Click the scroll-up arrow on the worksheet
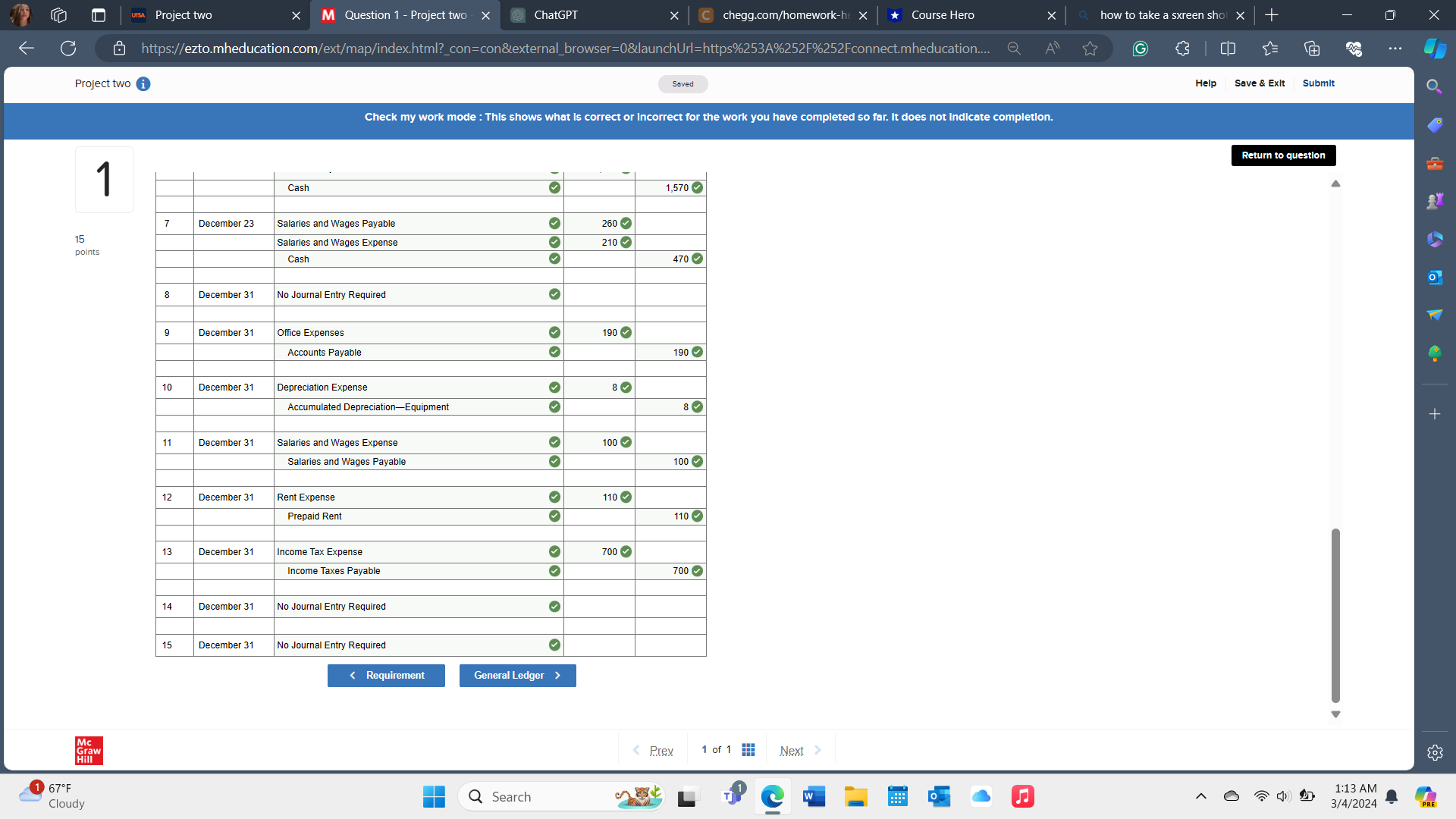This screenshot has width=1456, height=819. (x=1335, y=184)
